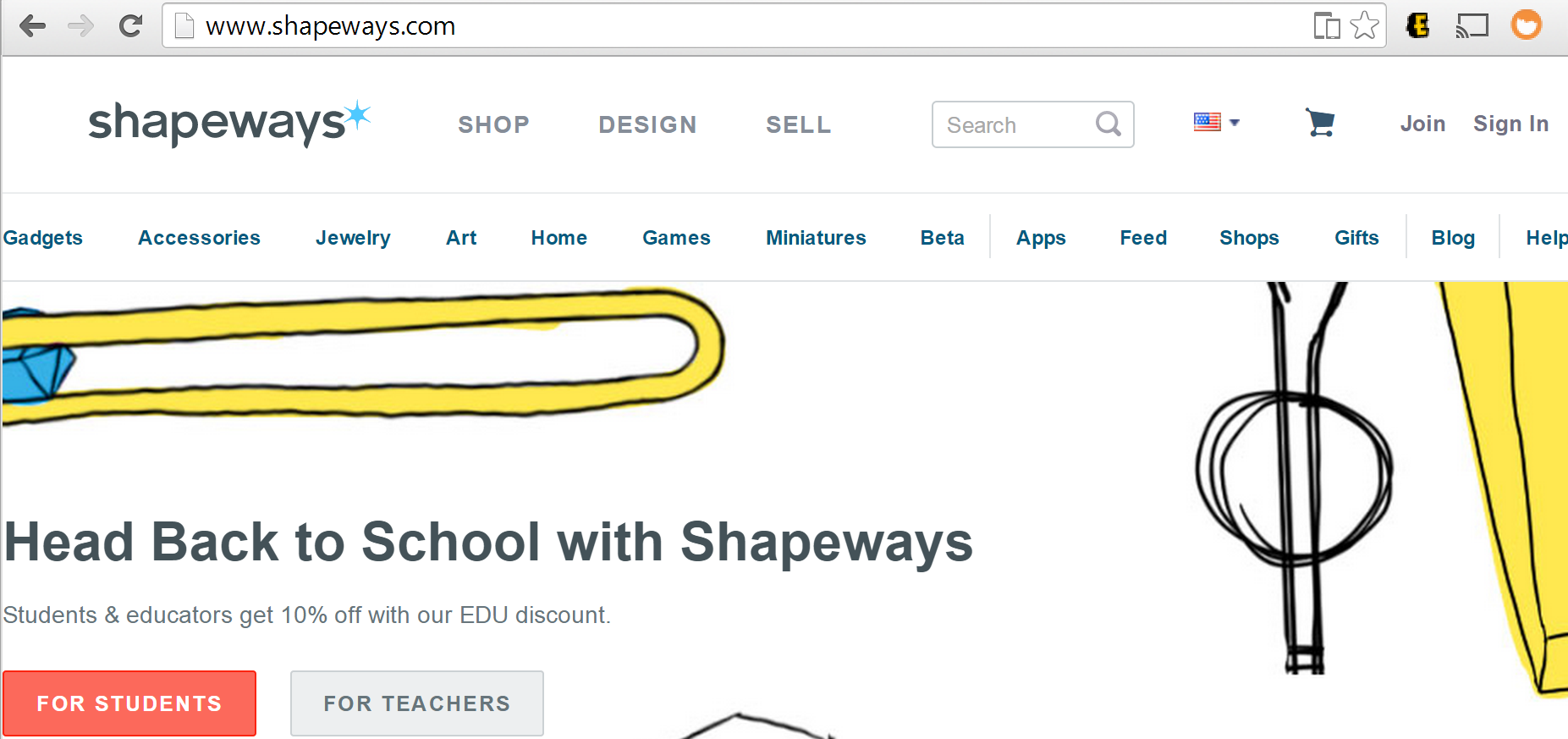View the Feed page
This screenshot has height=739, width=1568.
[x=1143, y=238]
